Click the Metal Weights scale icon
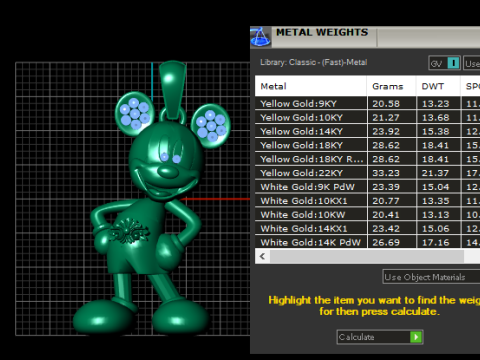Viewport: 480px width, 360px height. 261,37
